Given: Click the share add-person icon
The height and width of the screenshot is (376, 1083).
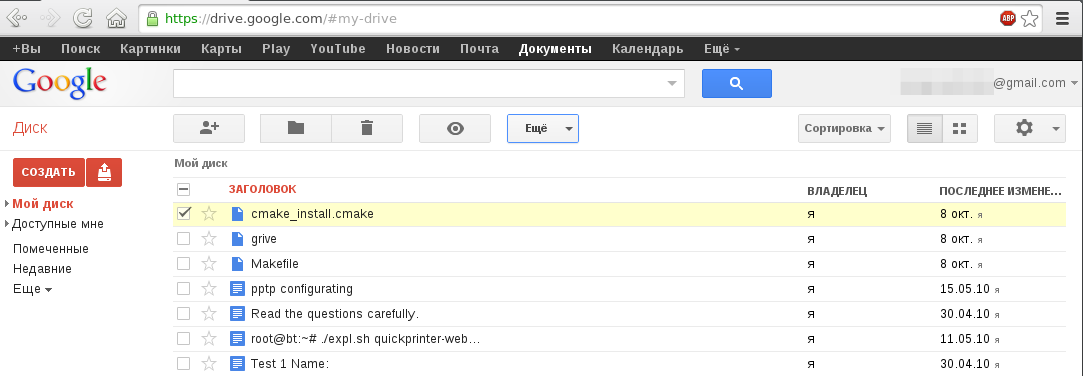Looking at the screenshot, I should pos(209,129).
